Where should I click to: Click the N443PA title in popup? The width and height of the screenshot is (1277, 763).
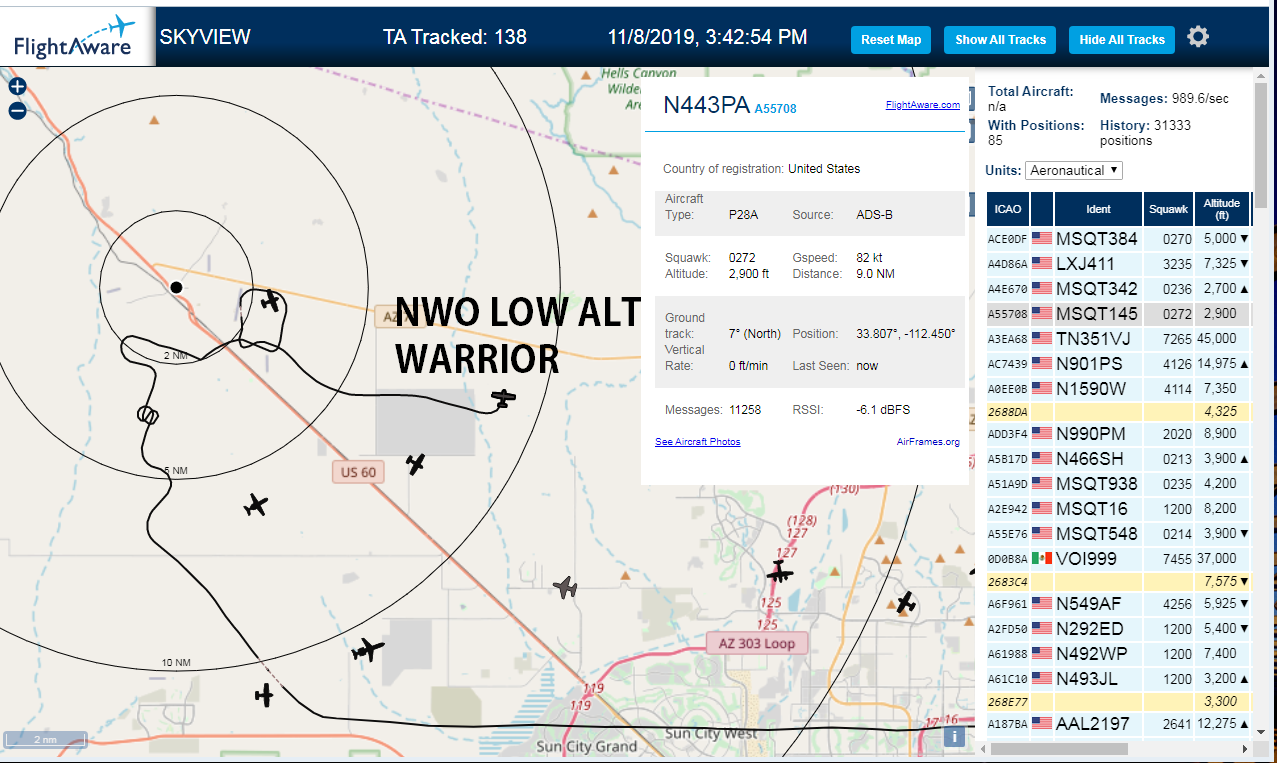(x=706, y=106)
